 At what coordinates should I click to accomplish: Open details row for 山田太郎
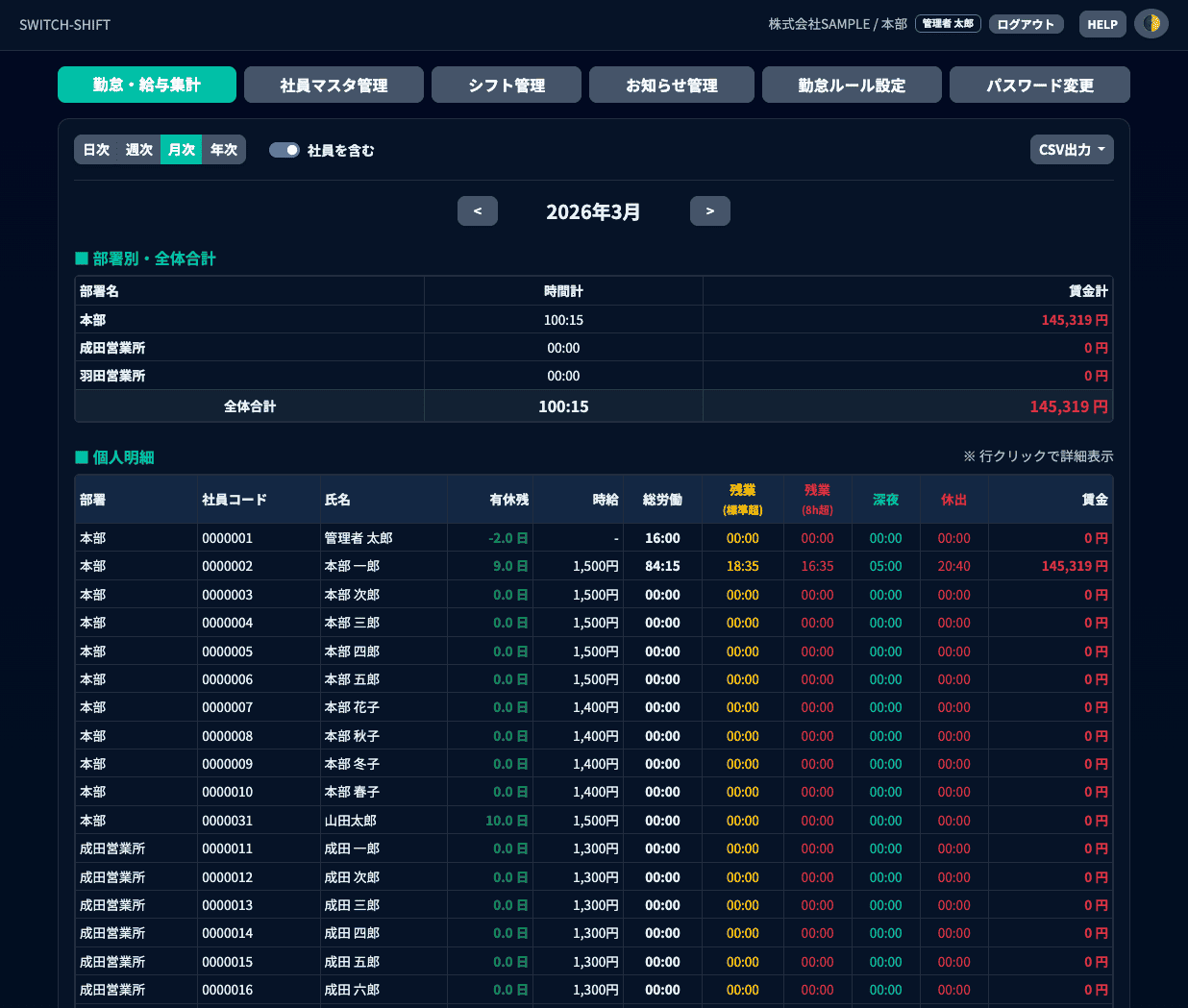(x=351, y=821)
